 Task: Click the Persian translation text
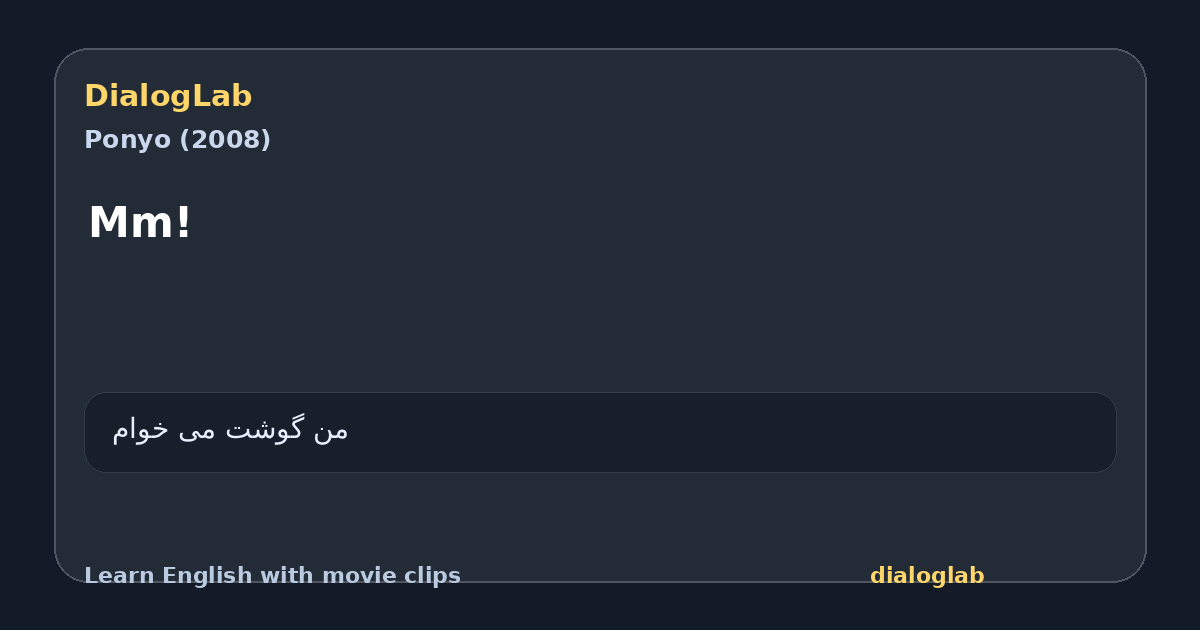(230, 430)
